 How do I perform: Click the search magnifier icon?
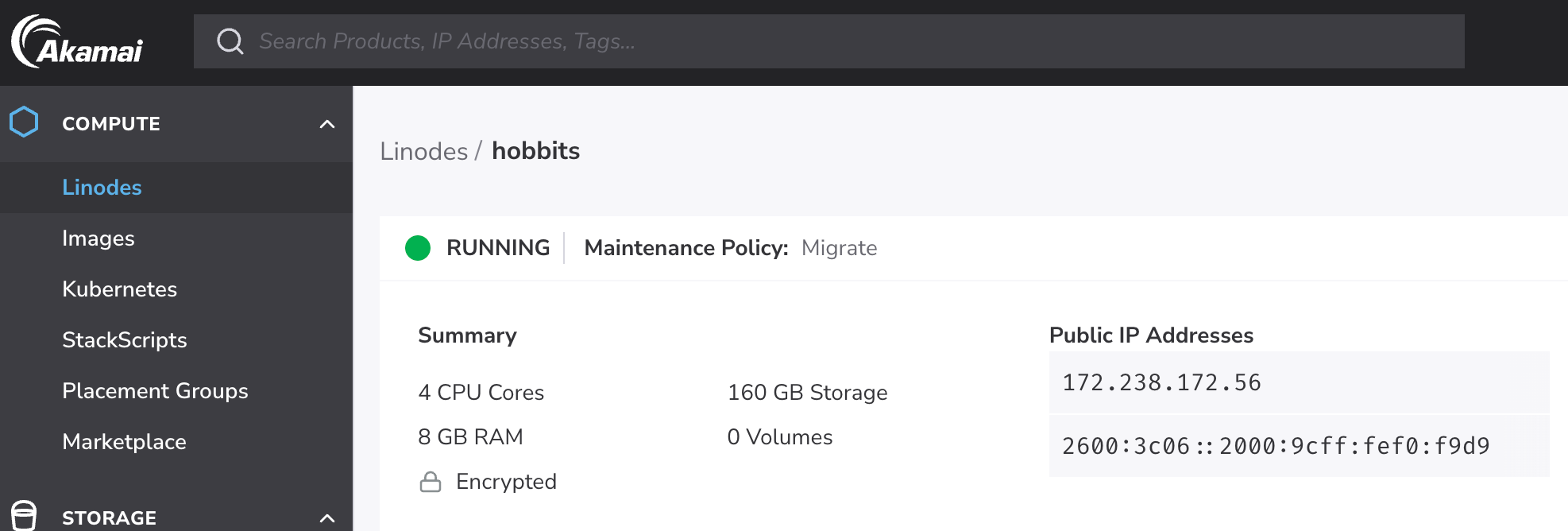point(230,41)
